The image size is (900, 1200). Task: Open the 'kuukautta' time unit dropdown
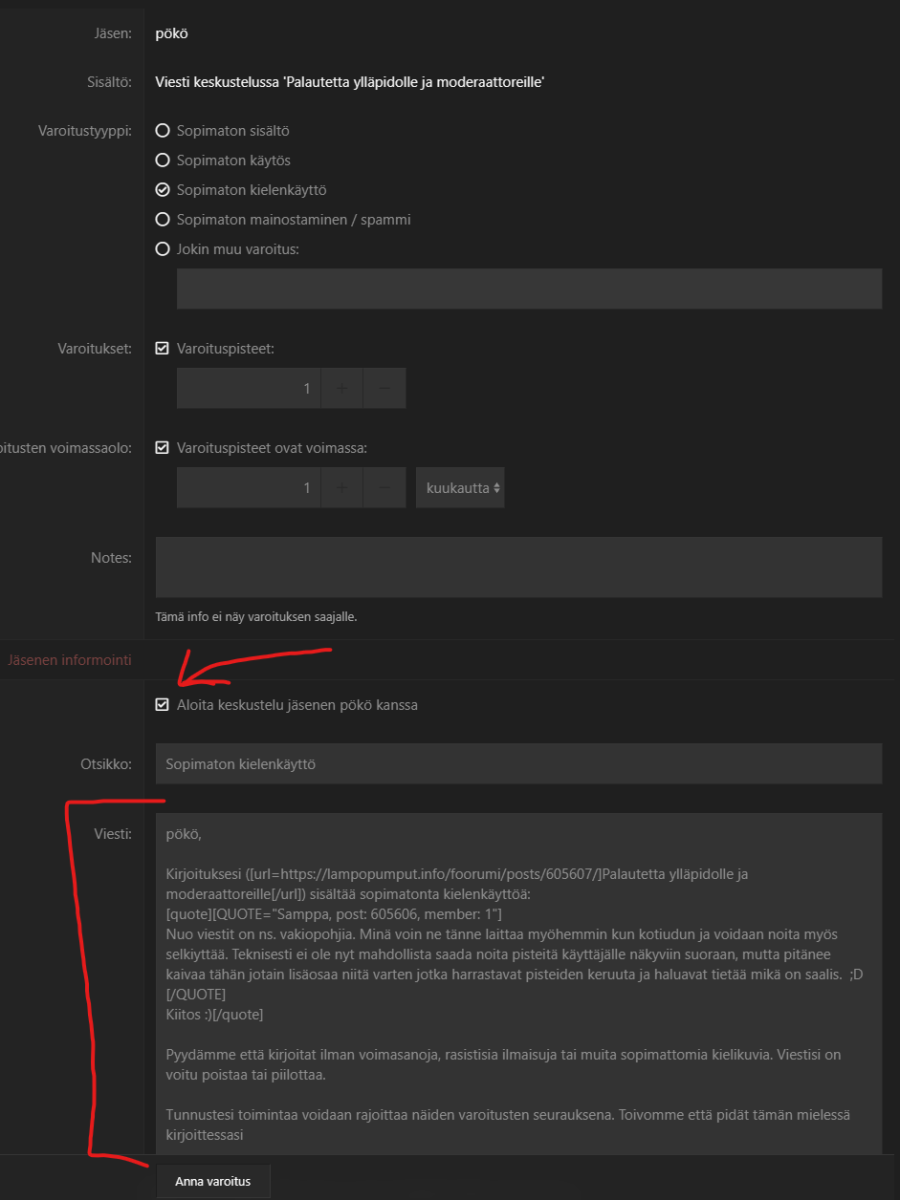(x=460, y=488)
